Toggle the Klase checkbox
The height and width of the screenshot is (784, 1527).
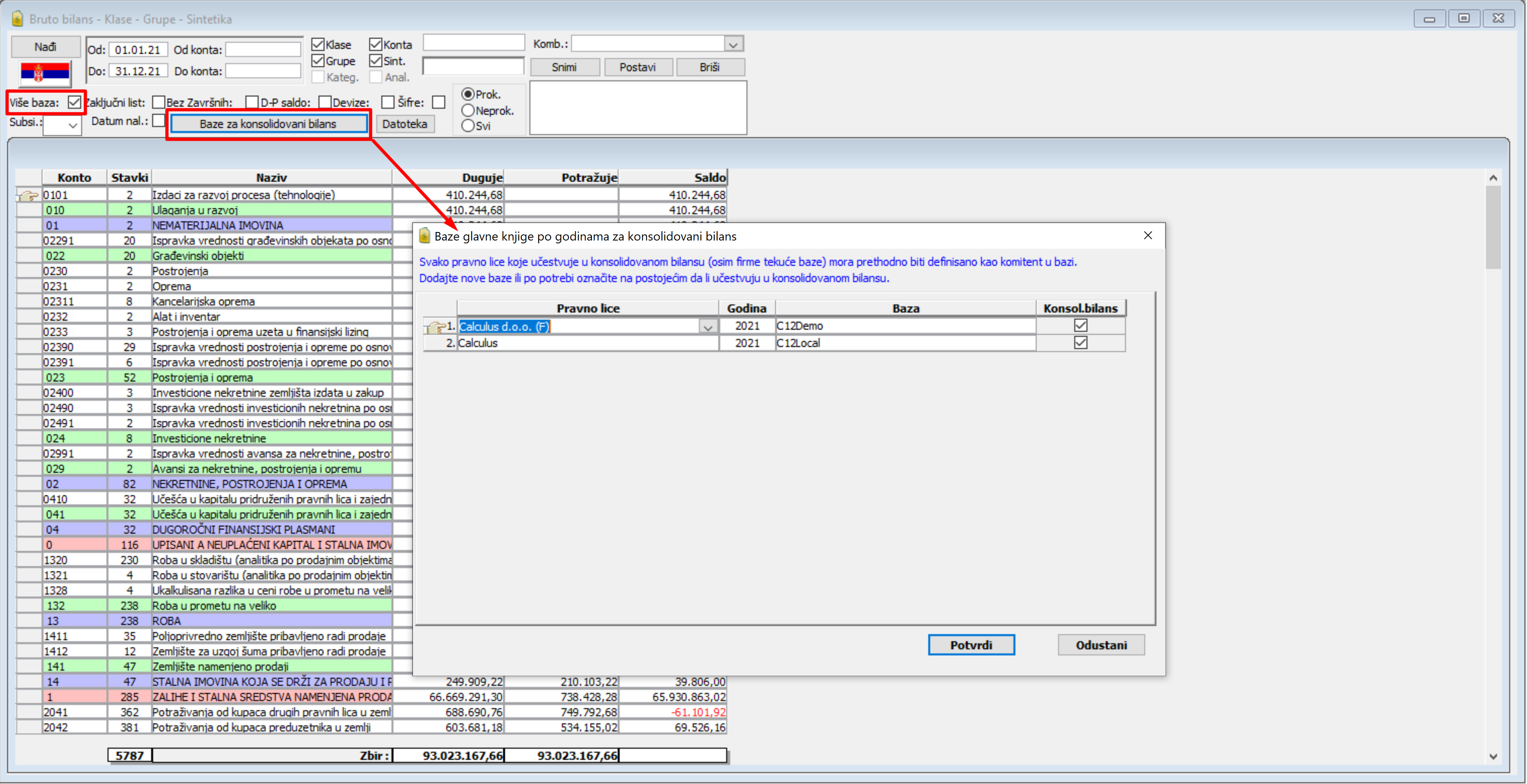tap(318, 45)
